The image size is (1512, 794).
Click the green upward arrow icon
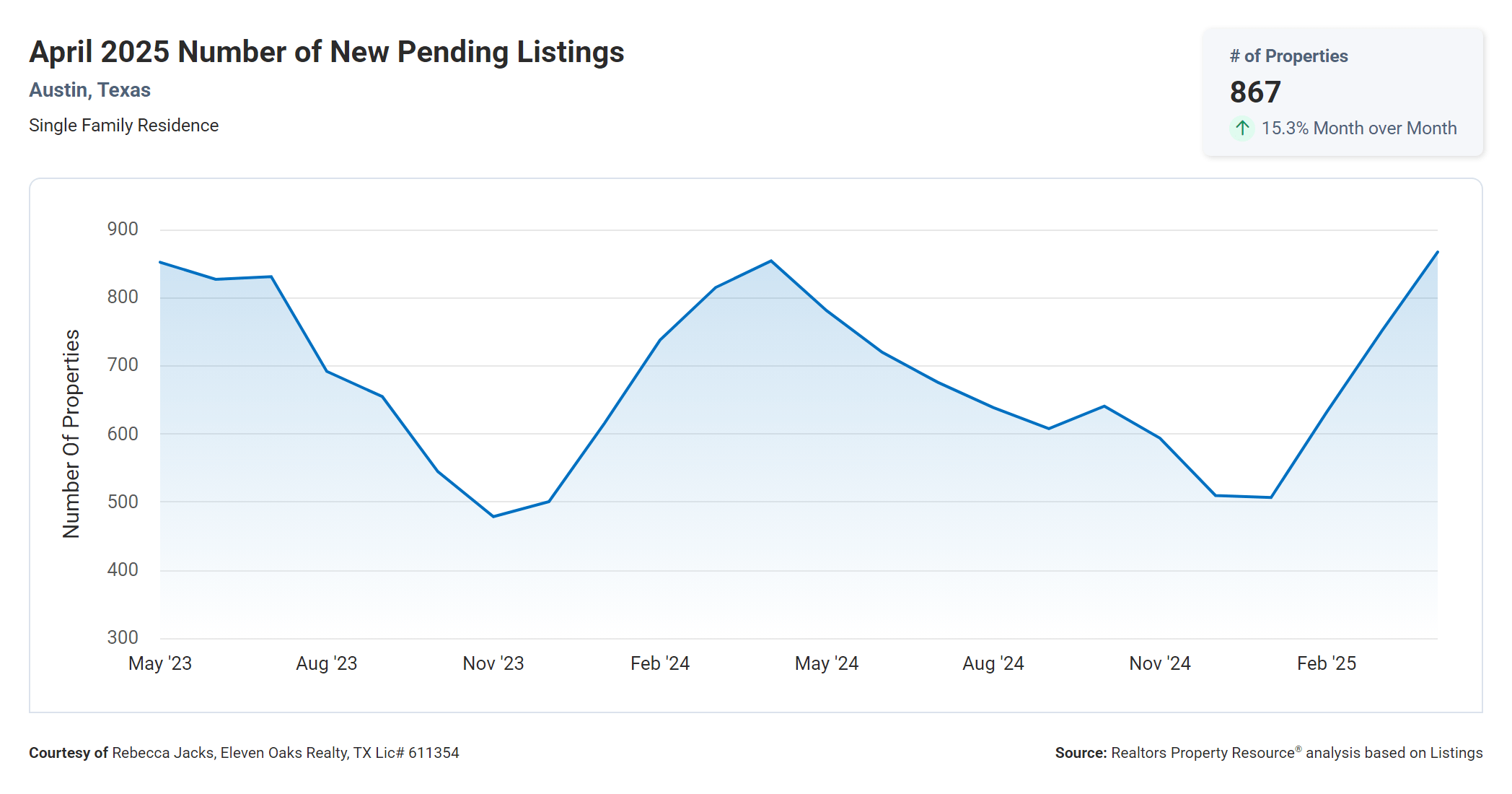click(x=1241, y=128)
